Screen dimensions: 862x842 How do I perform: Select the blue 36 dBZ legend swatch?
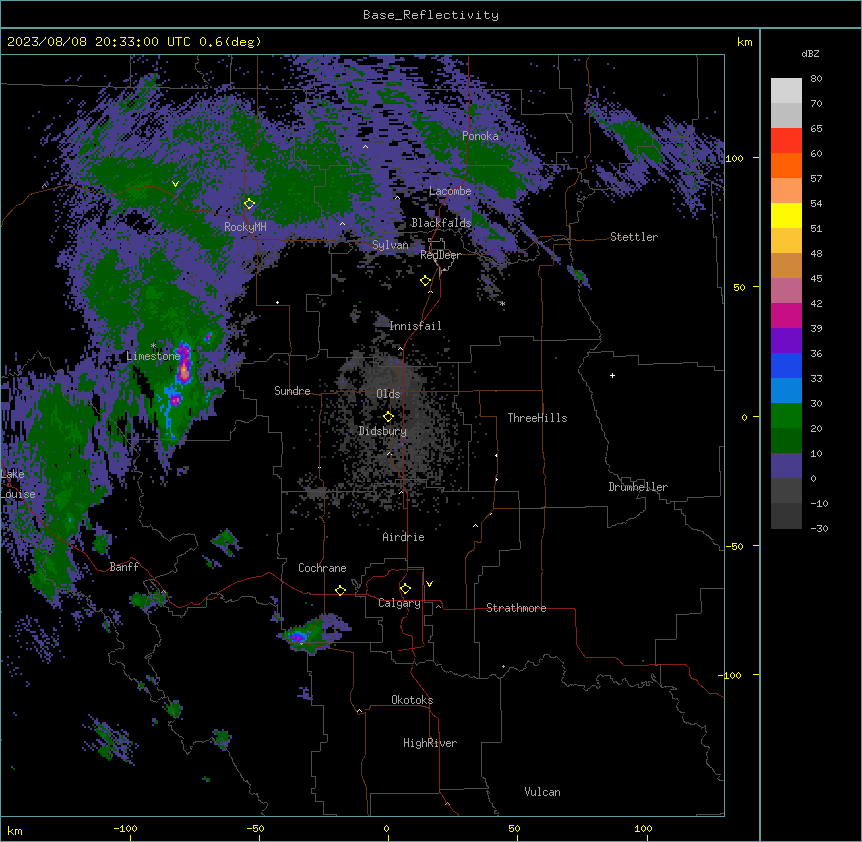[786, 365]
